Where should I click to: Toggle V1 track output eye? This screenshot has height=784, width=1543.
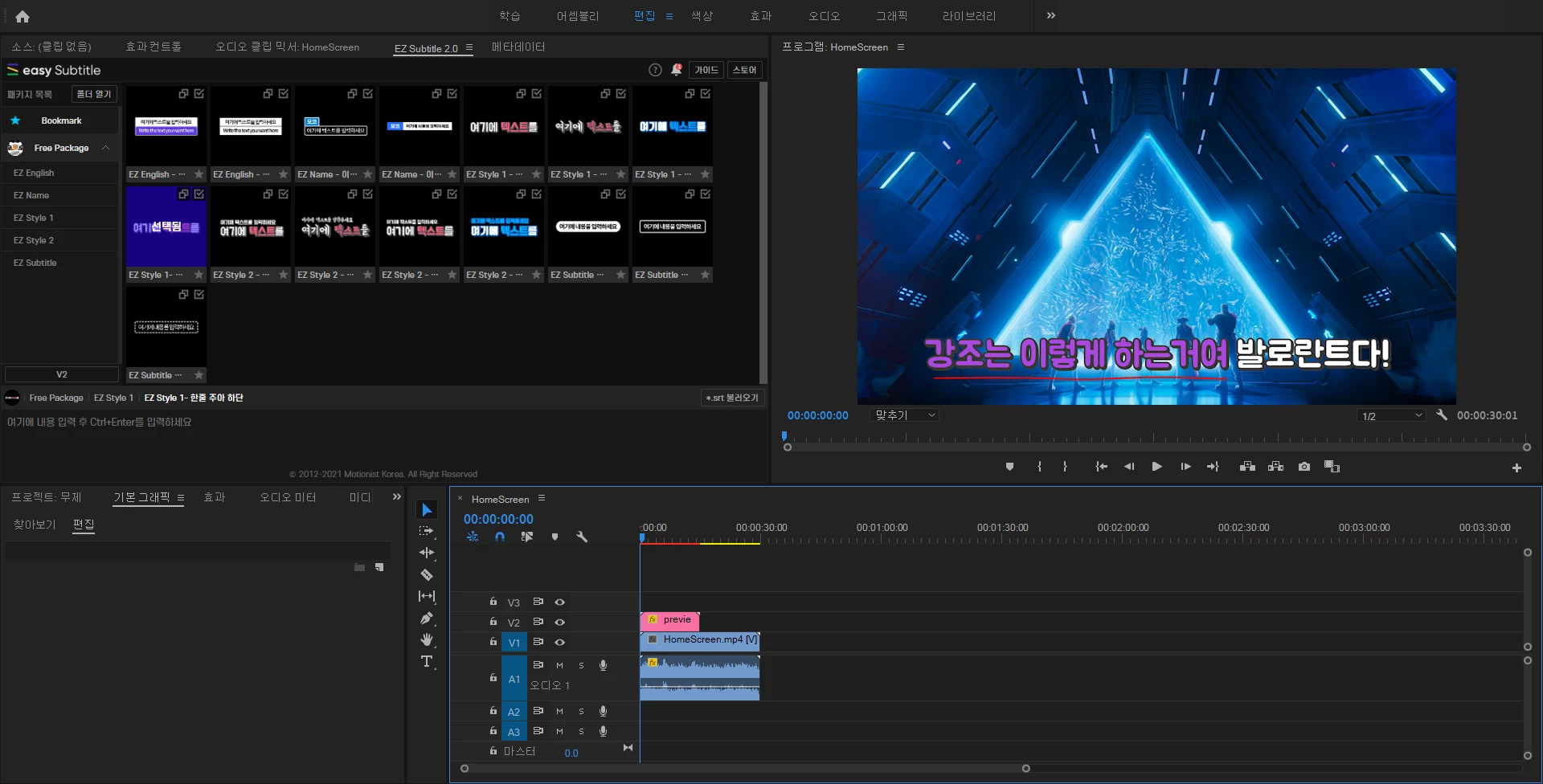[x=559, y=642]
